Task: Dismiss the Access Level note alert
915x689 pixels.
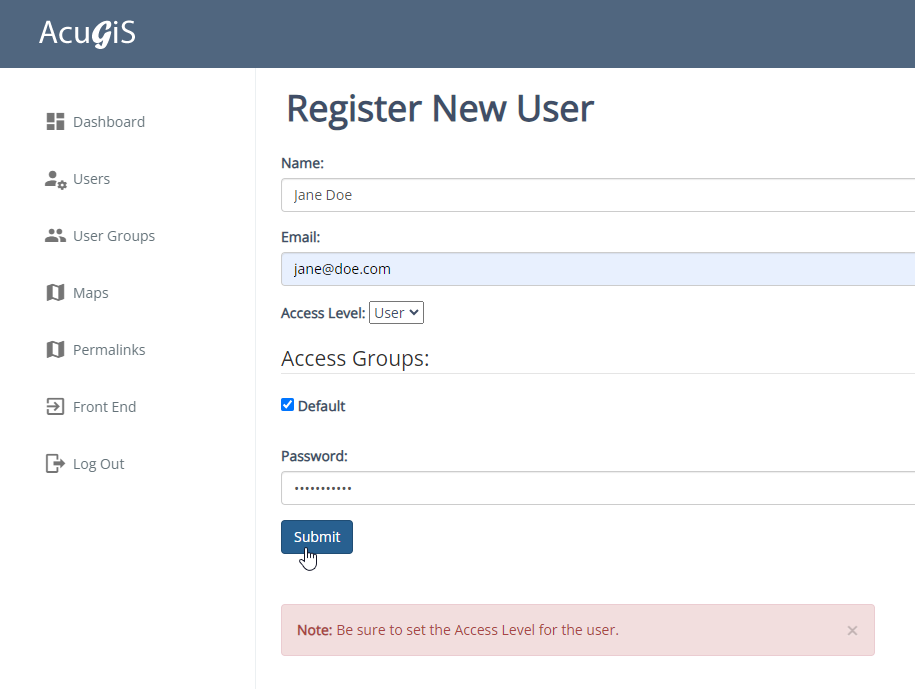Action: pos(852,630)
